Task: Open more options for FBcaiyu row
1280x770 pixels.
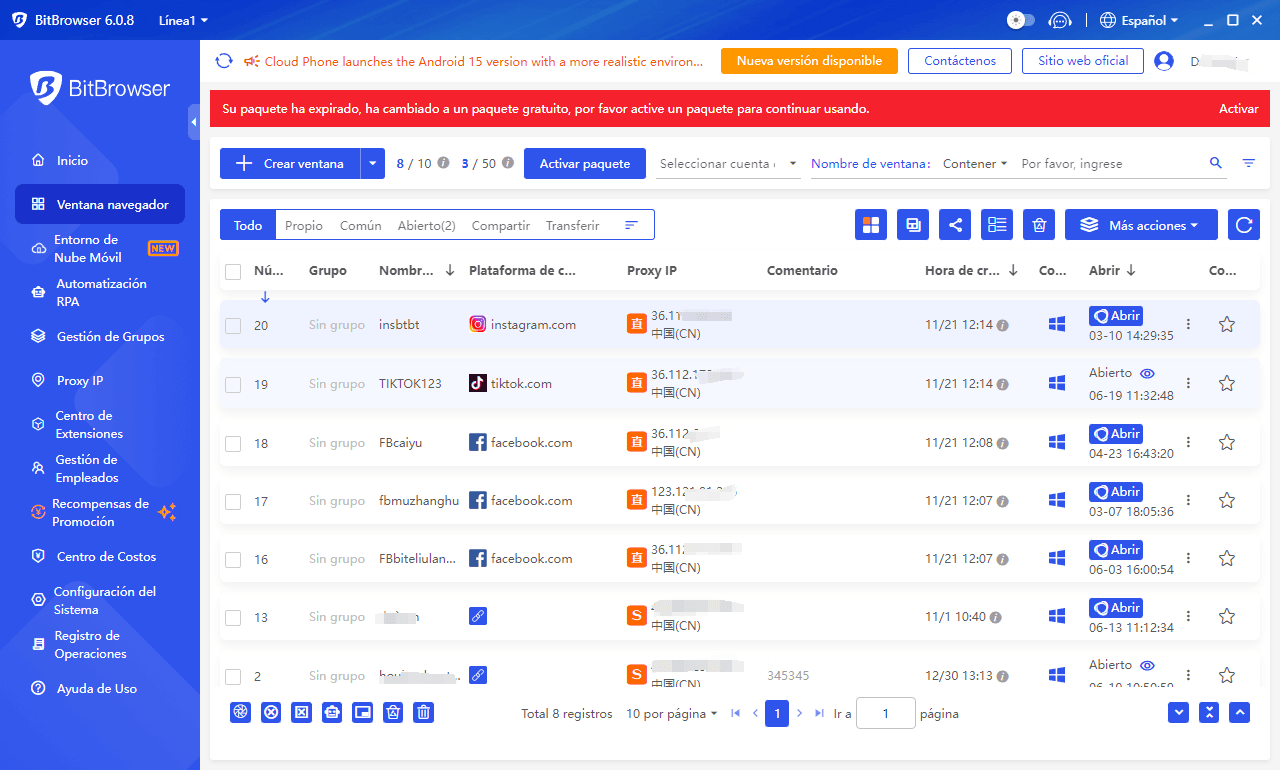Action: (x=1188, y=441)
